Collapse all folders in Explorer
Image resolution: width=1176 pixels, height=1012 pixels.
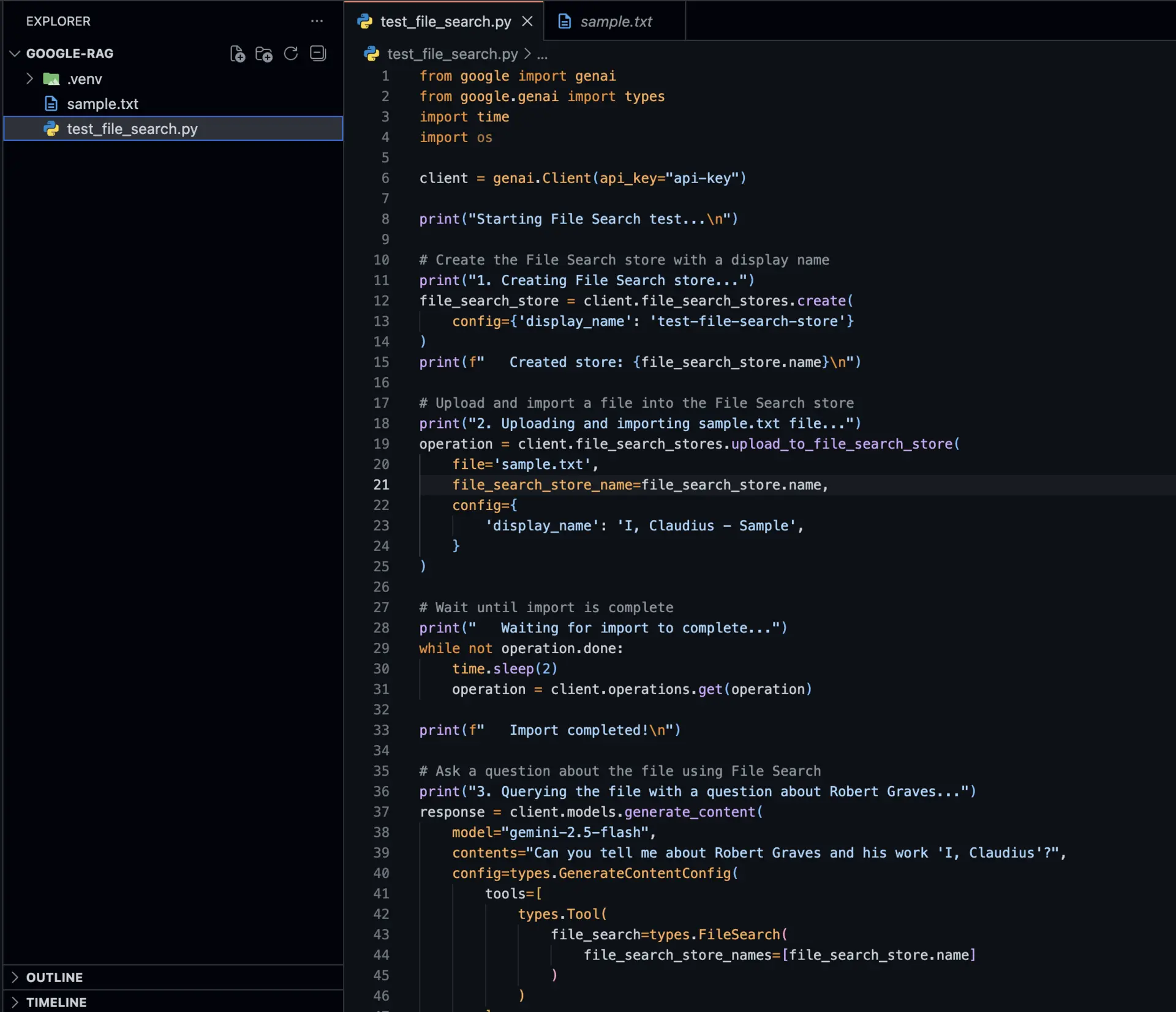[x=318, y=53]
